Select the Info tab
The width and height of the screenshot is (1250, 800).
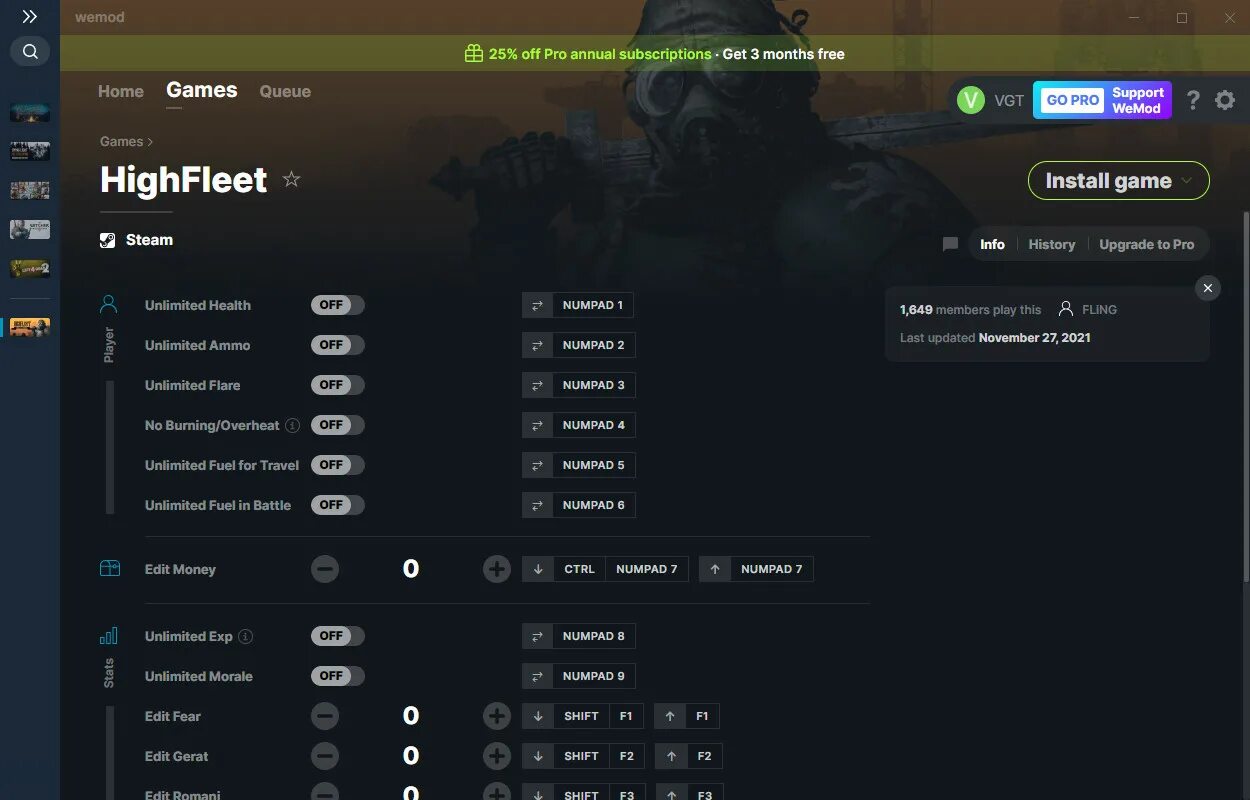pos(992,244)
